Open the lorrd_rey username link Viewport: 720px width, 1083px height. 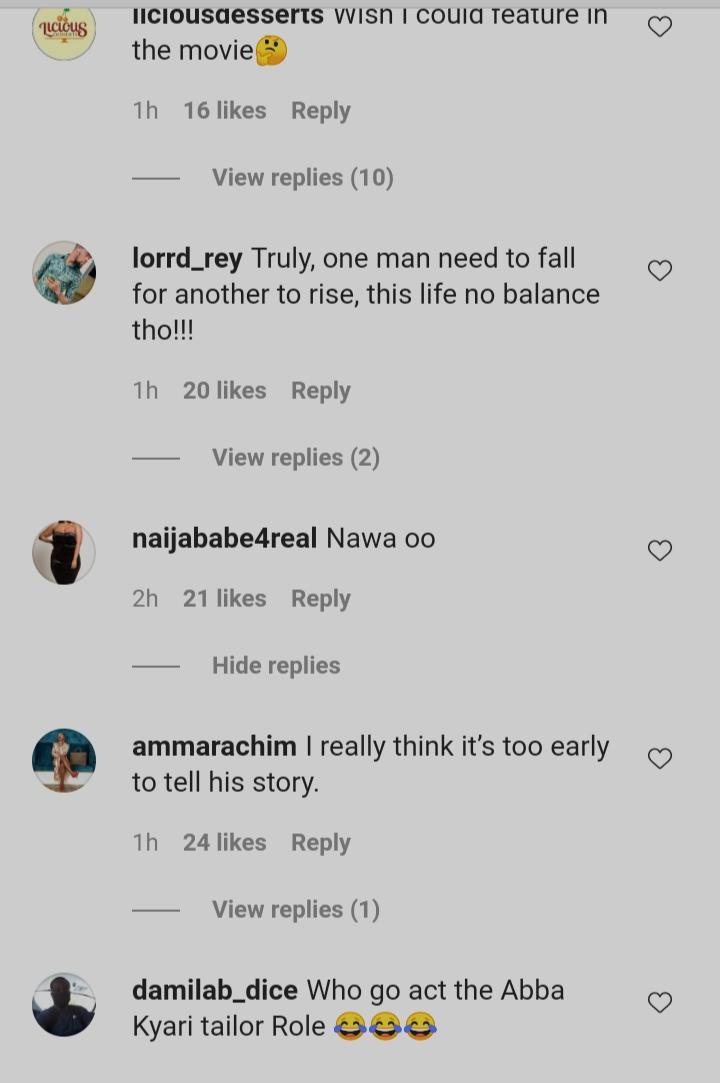click(187, 259)
